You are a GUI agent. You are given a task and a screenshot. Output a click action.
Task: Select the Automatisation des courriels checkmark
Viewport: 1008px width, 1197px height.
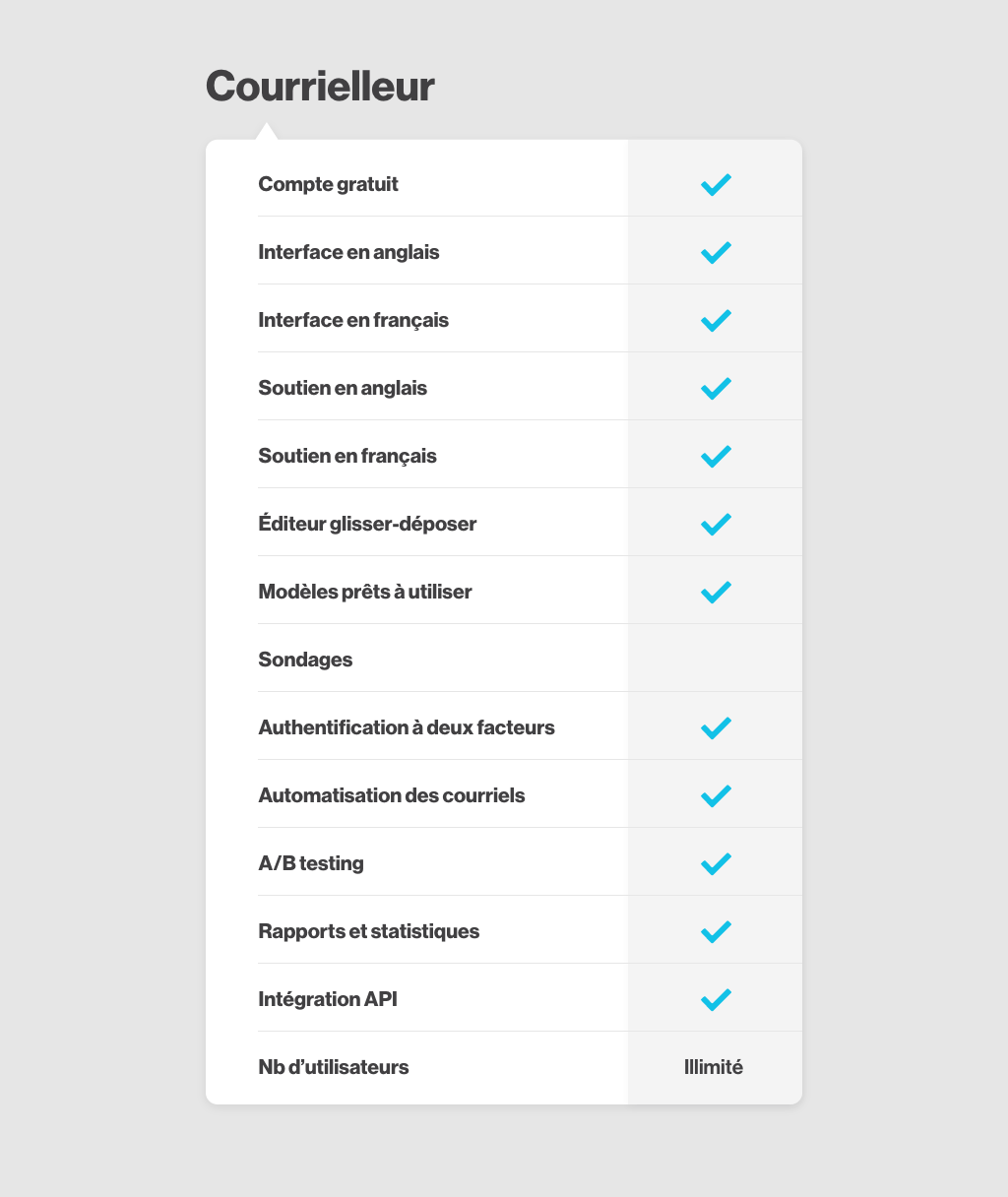click(x=716, y=795)
